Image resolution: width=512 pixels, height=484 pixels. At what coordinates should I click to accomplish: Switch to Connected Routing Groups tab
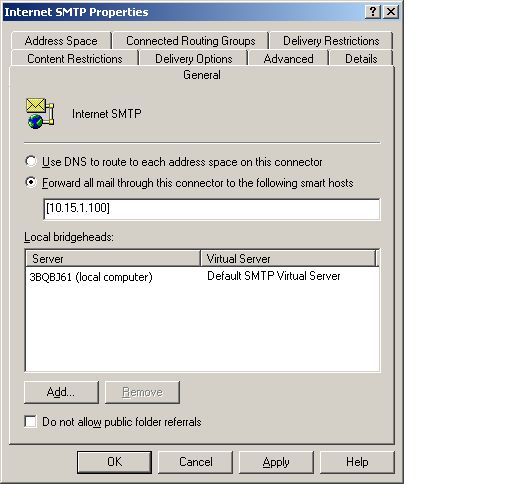[191, 41]
